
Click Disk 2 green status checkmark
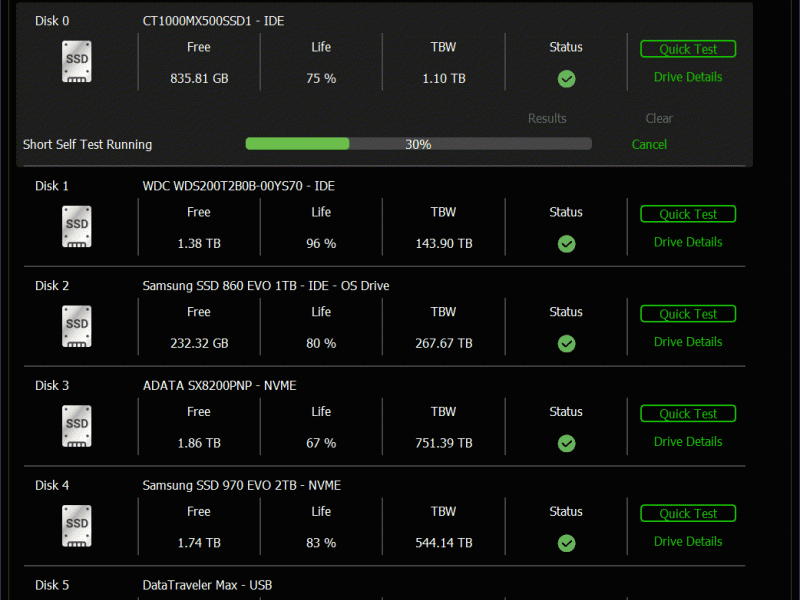click(x=566, y=344)
